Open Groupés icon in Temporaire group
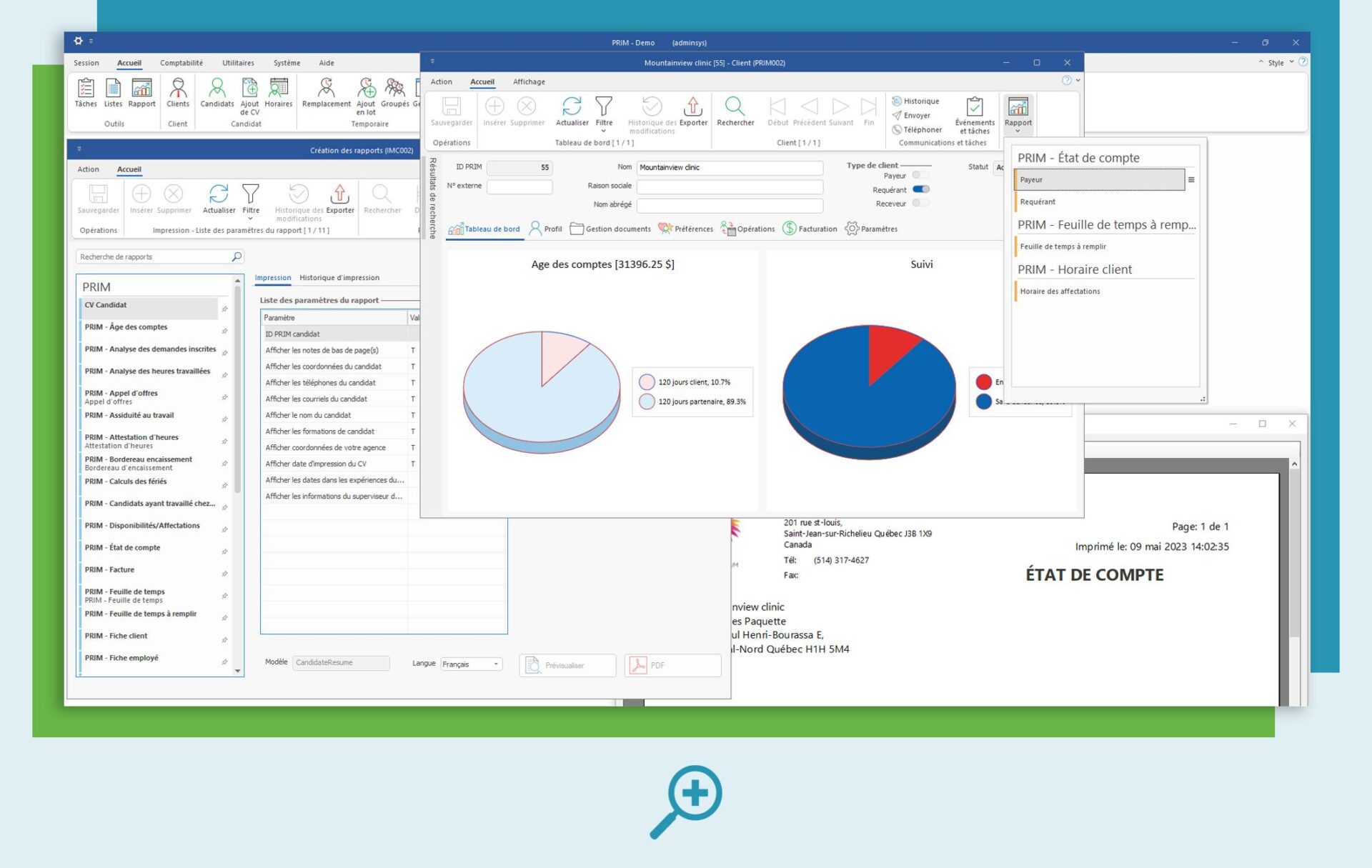Viewport: 1372px width, 868px height. [395, 93]
